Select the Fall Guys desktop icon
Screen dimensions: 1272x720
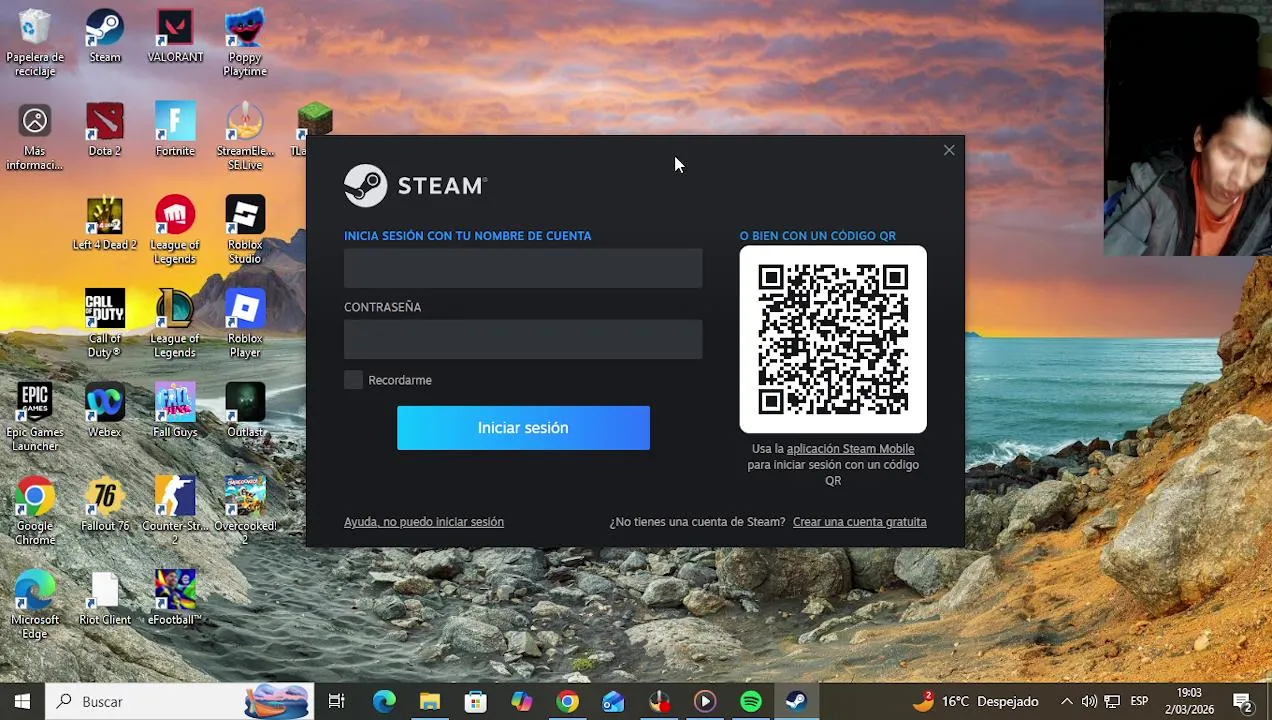(175, 411)
